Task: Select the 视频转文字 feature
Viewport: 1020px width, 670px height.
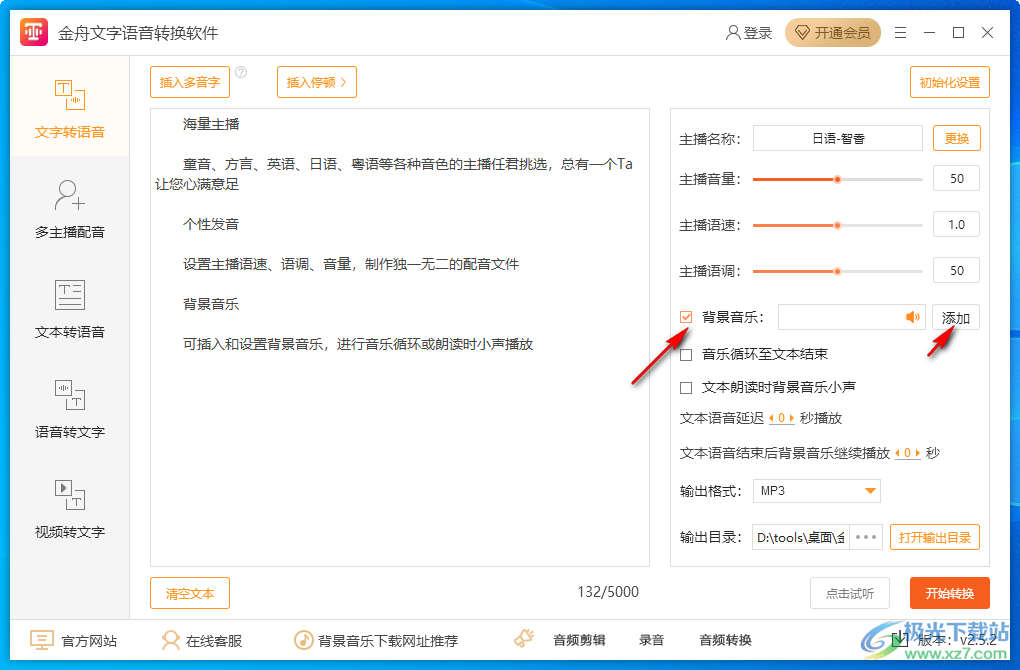Action: point(69,506)
